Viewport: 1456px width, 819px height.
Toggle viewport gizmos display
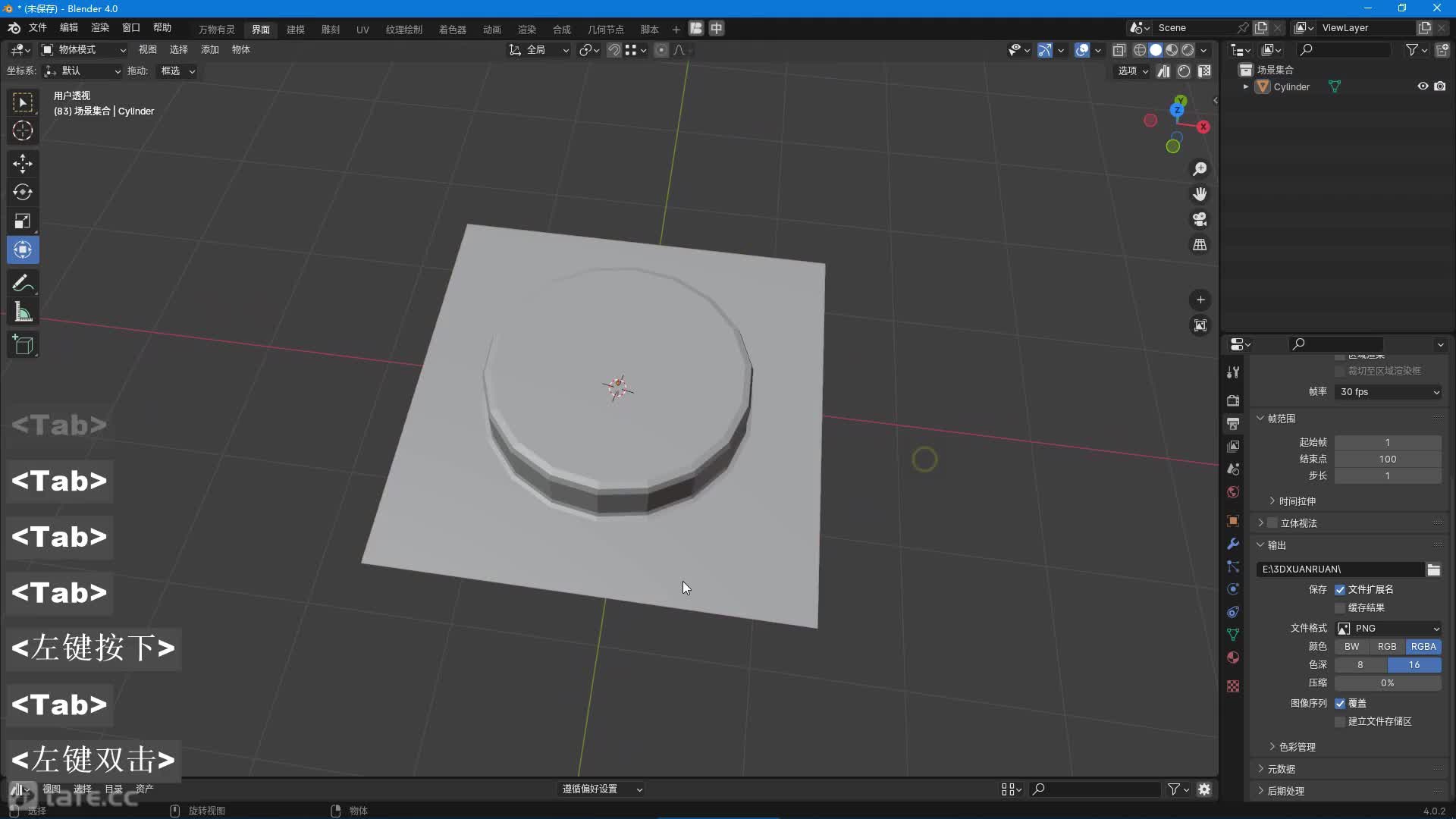coord(1045,50)
